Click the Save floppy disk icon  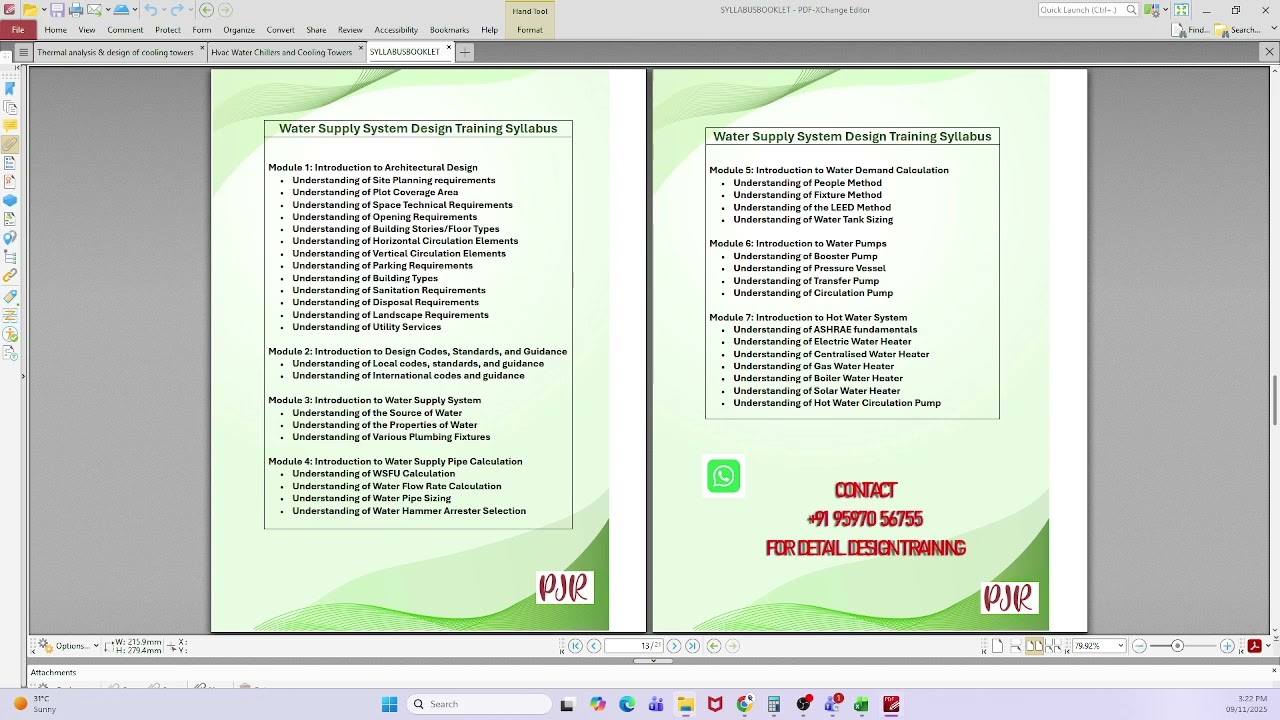(57, 10)
